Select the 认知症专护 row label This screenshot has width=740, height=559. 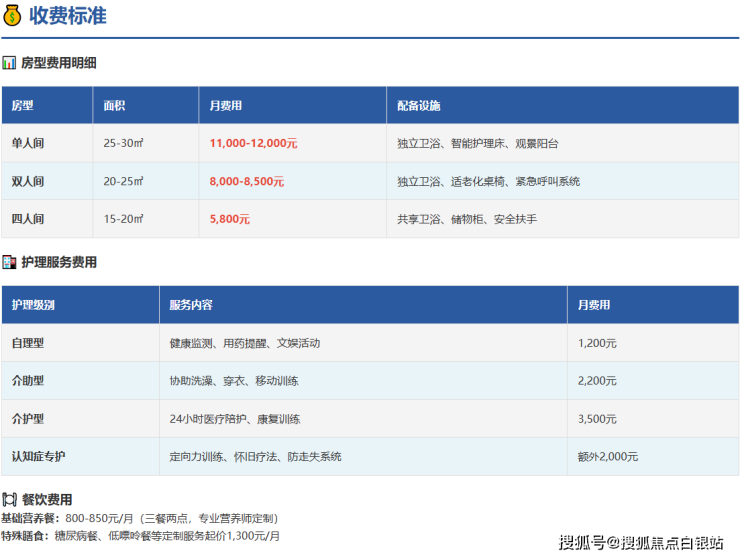[x=38, y=457]
